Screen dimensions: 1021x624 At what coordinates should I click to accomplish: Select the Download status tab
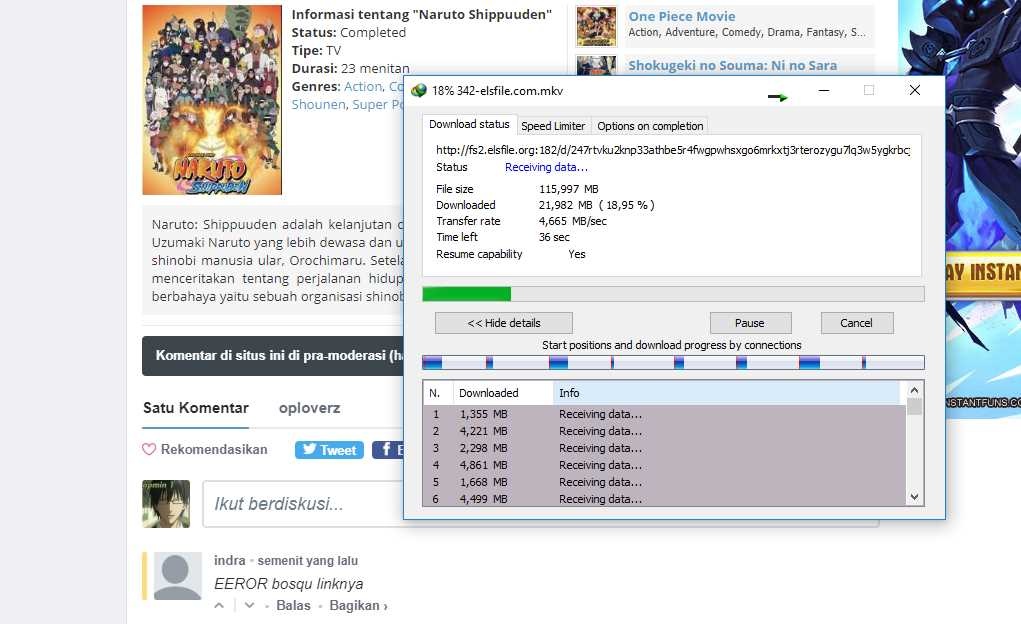[469, 125]
